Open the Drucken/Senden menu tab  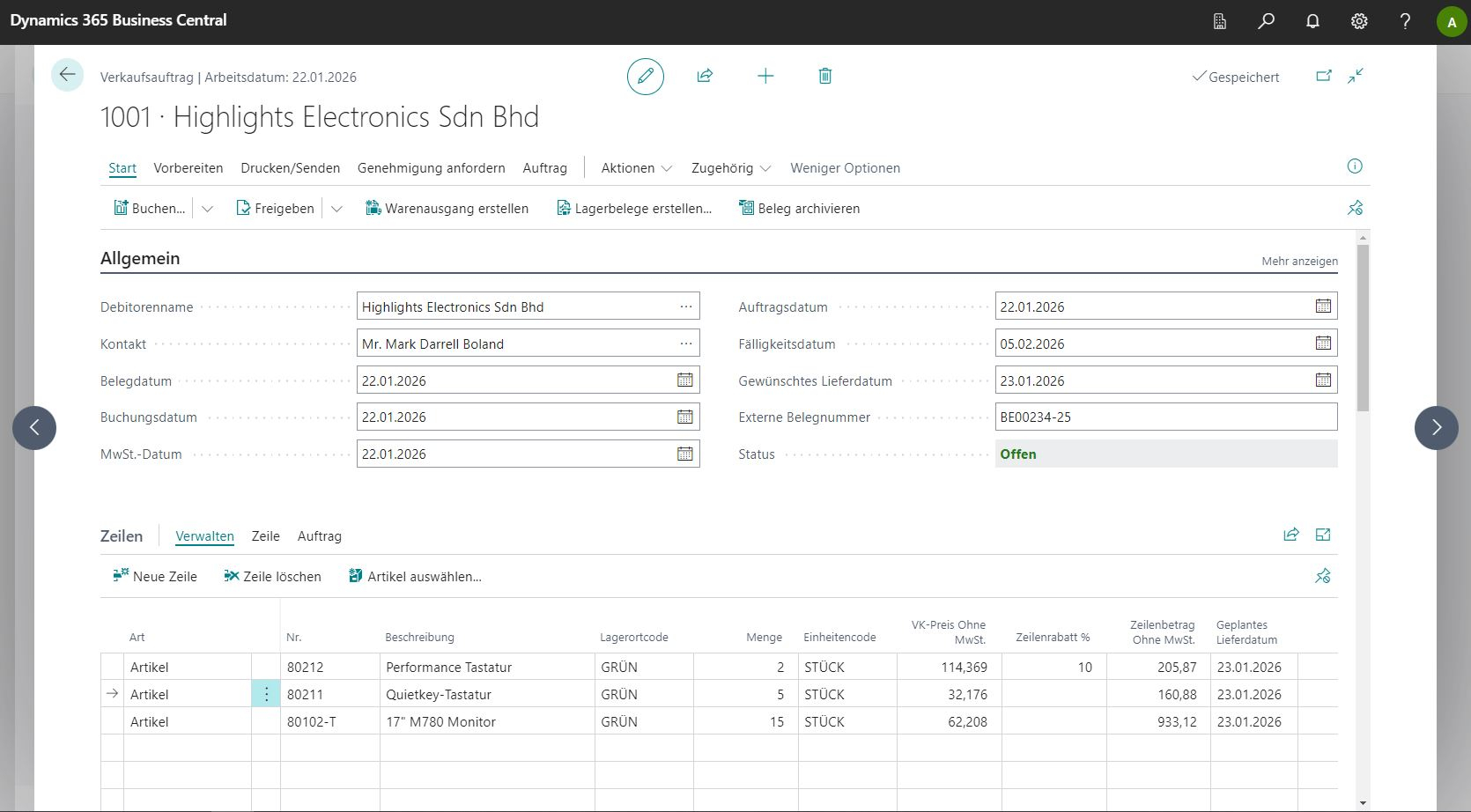pyautogui.click(x=290, y=168)
